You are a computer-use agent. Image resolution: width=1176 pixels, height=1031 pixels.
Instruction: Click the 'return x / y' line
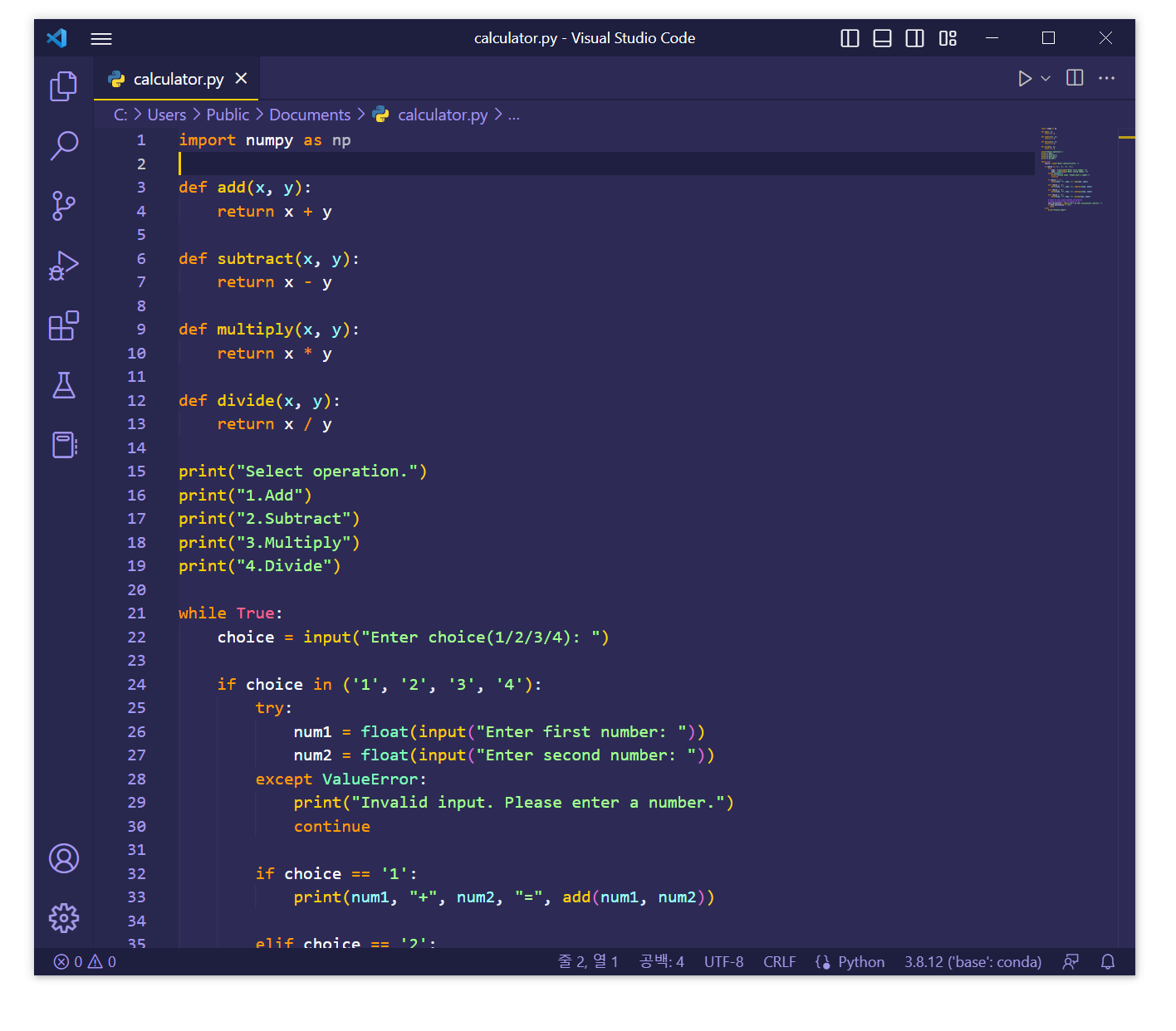click(274, 424)
